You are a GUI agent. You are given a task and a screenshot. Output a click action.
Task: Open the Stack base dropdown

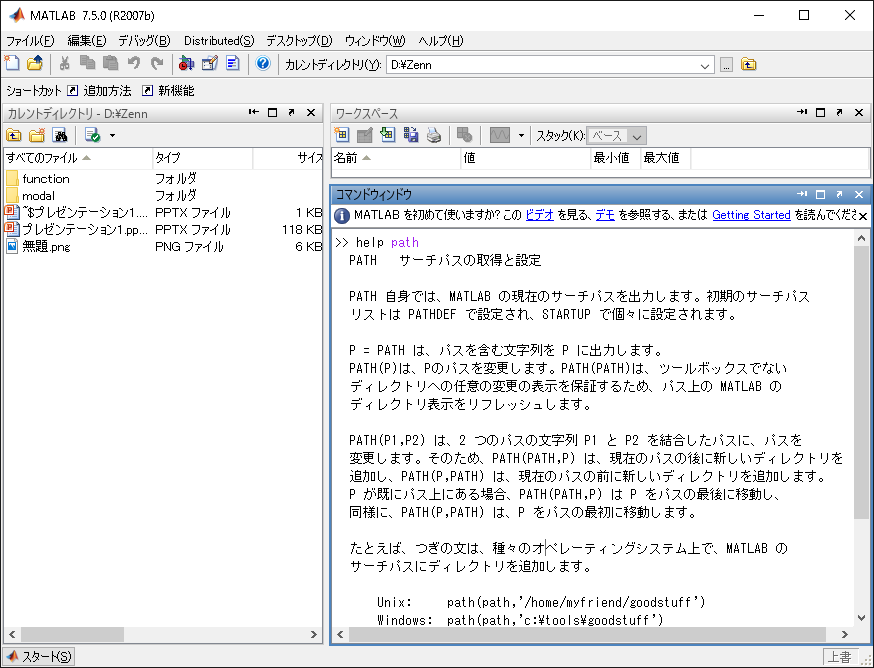616,135
